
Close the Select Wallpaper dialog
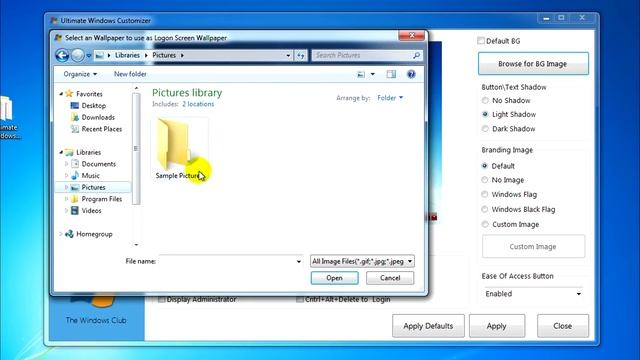(x=411, y=36)
